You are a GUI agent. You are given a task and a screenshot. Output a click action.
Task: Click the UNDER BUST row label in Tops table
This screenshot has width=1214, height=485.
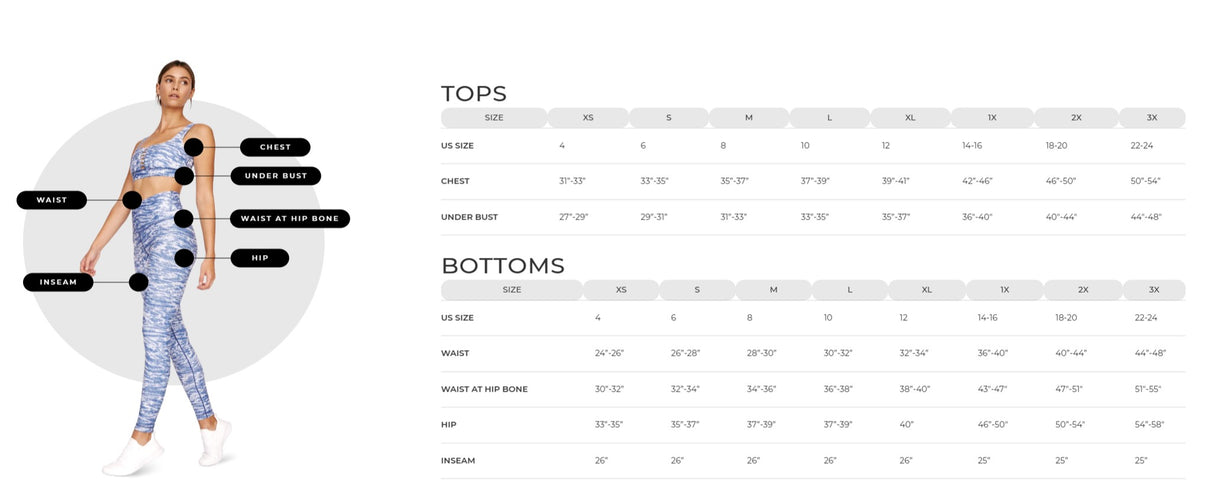click(469, 217)
